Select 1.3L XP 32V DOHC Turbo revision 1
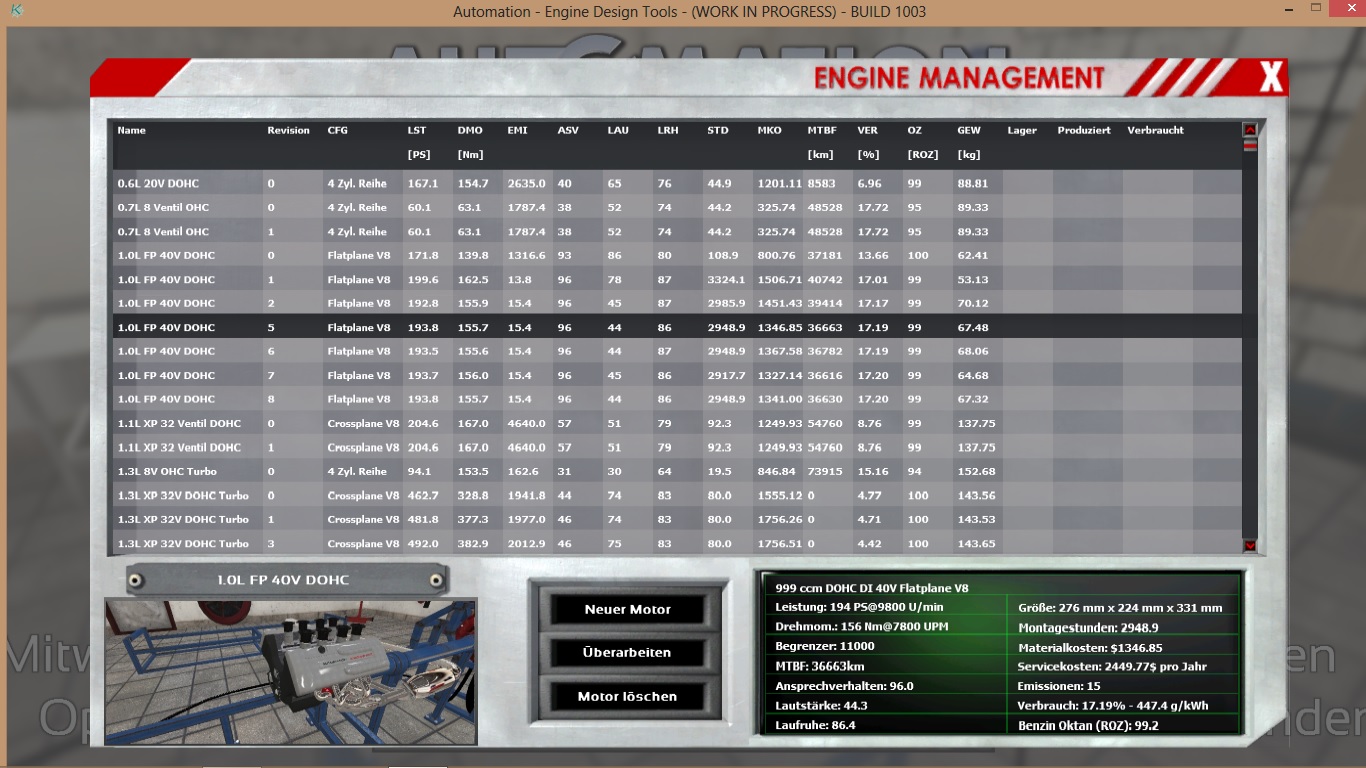Image resolution: width=1366 pixels, height=768 pixels. tap(677, 519)
